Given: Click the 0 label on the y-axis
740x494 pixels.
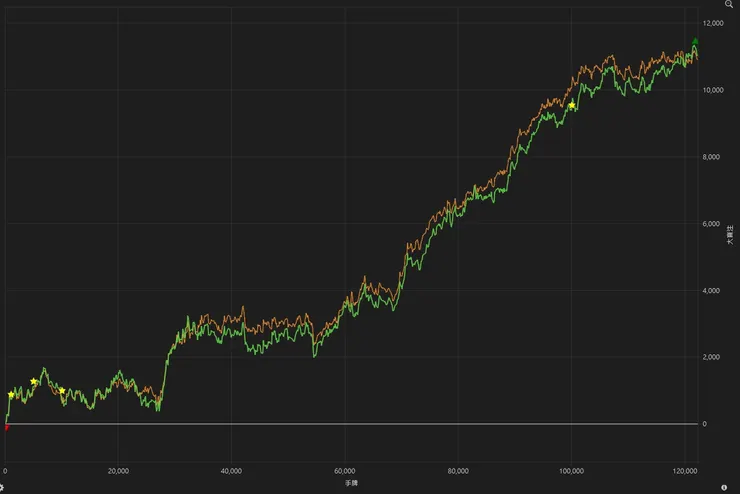Looking at the screenshot, I should (705, 424).
